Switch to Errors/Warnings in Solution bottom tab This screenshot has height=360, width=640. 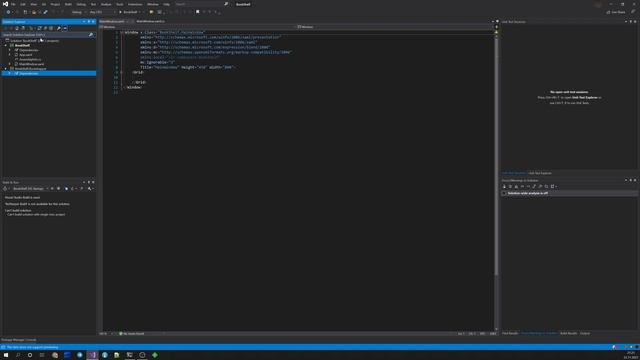pos(539,333)
